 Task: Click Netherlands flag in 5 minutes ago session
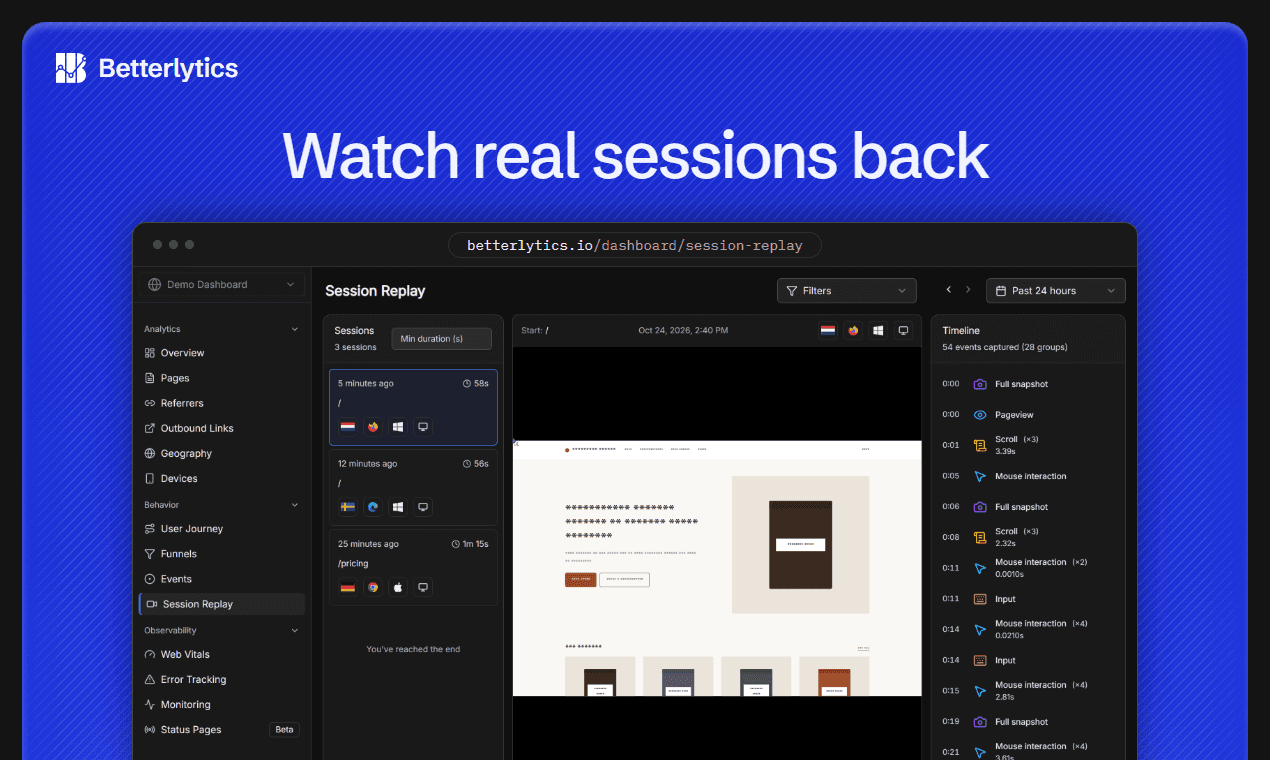(x=348, y=427)
